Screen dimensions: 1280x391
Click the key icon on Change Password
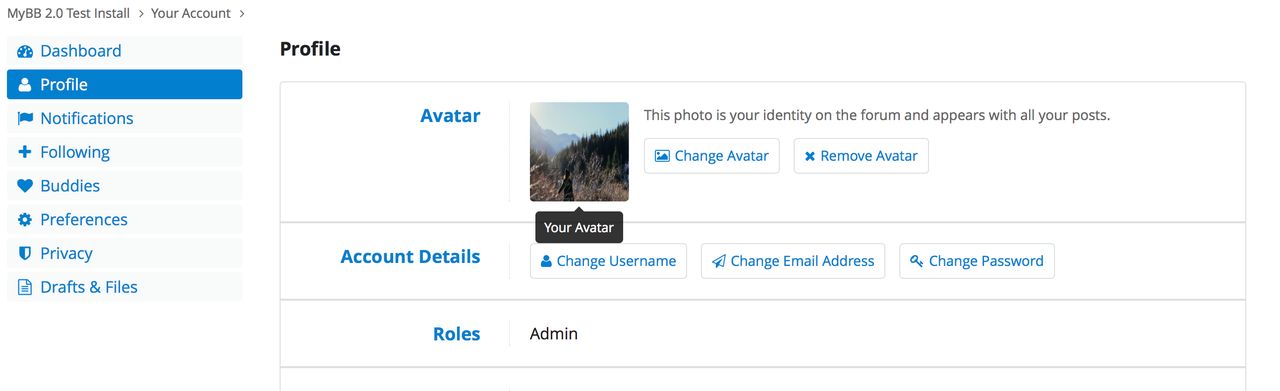point(916,261)
